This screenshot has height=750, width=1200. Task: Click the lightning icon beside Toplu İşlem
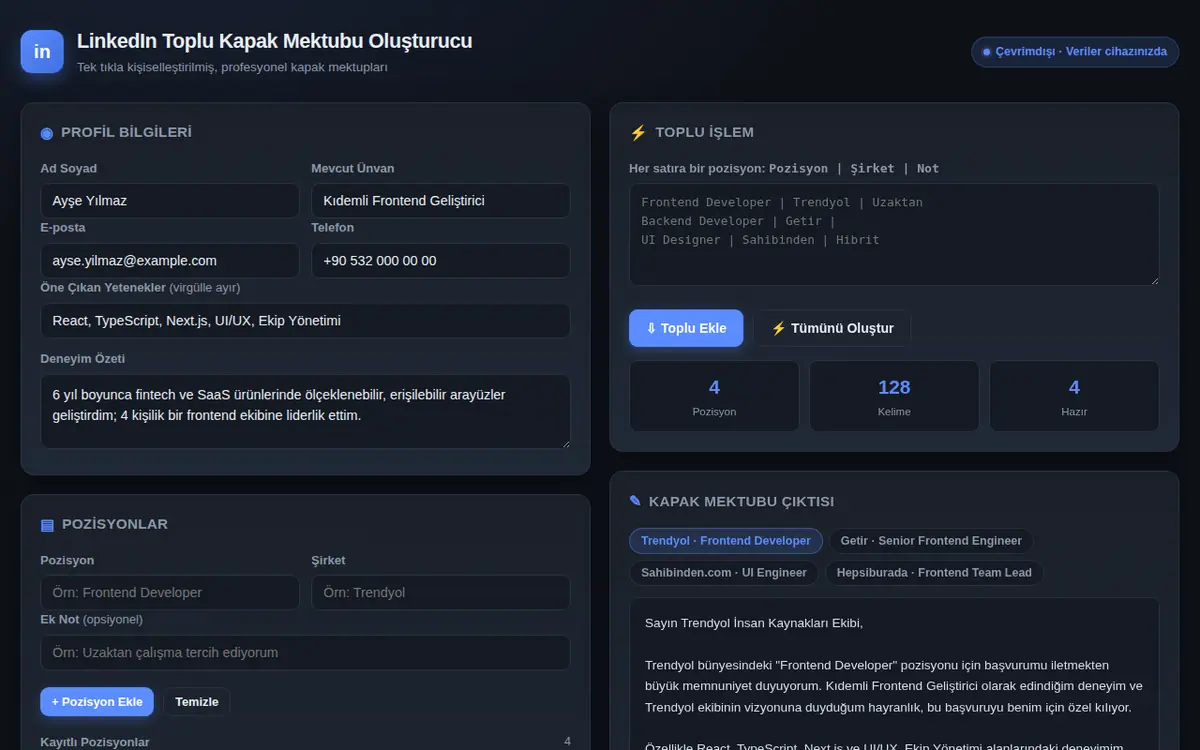tap(638, 133)
